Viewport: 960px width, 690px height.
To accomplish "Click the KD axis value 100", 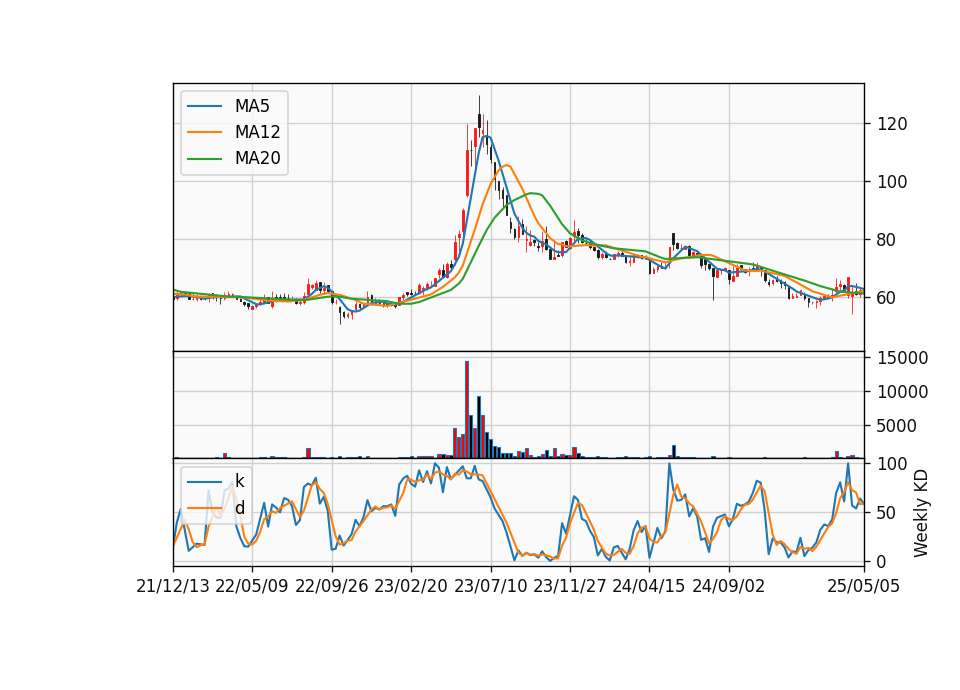I will click(892, 464).
